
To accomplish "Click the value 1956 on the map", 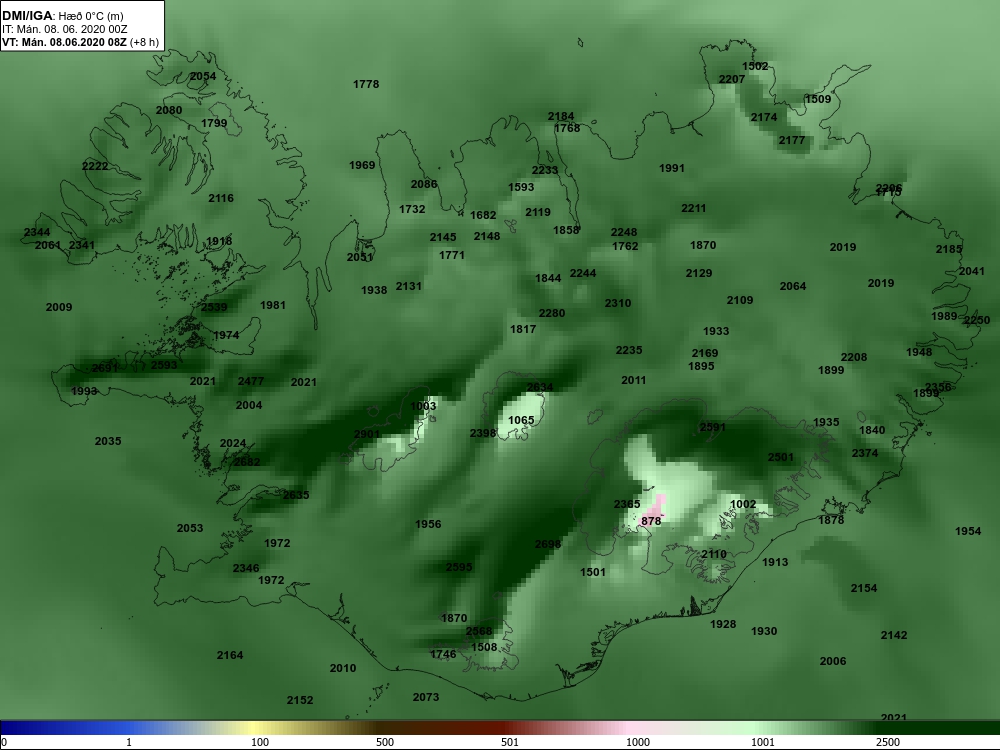I will pos(428,524).
